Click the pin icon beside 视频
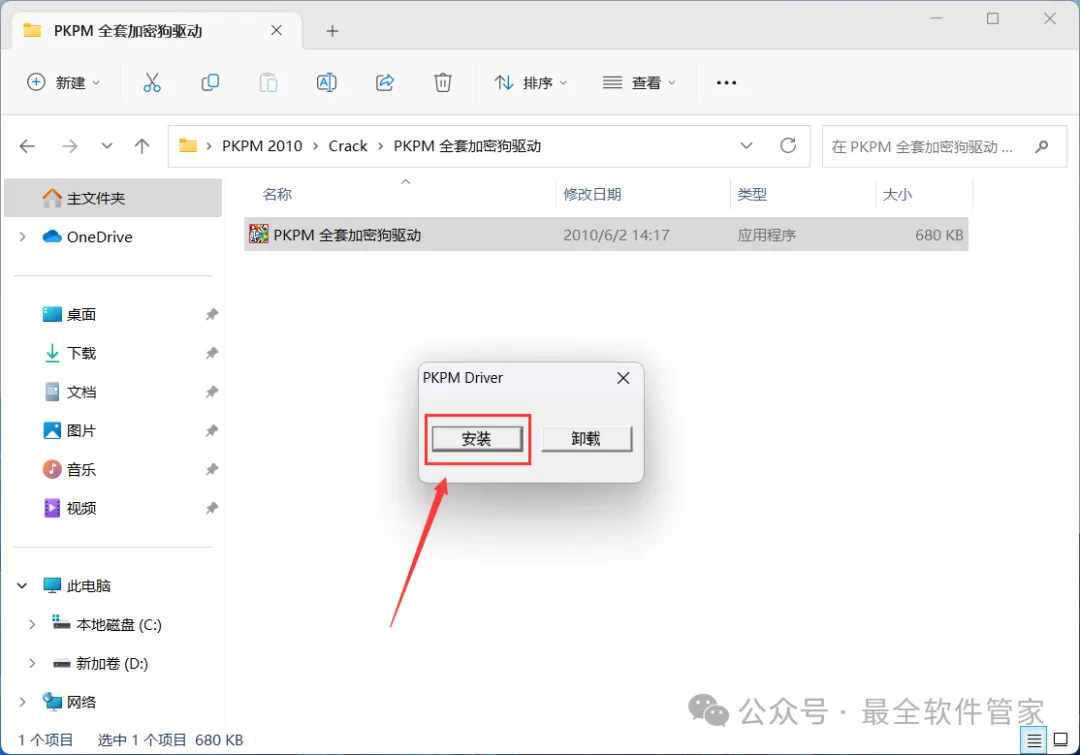Viewport: 1080px width, 755px height. click(x=211, y=508)
